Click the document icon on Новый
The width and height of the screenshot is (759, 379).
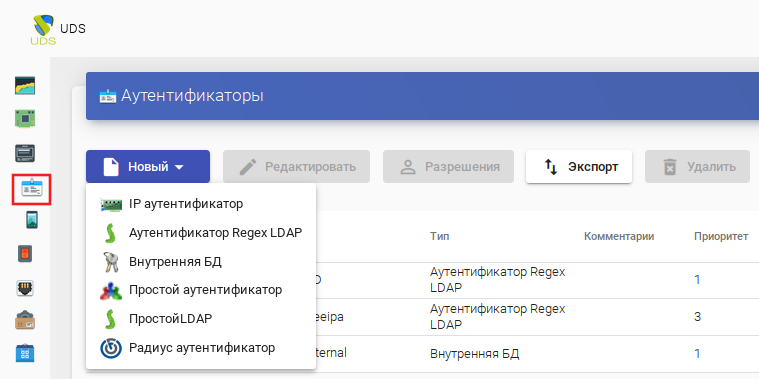[111, 167]
